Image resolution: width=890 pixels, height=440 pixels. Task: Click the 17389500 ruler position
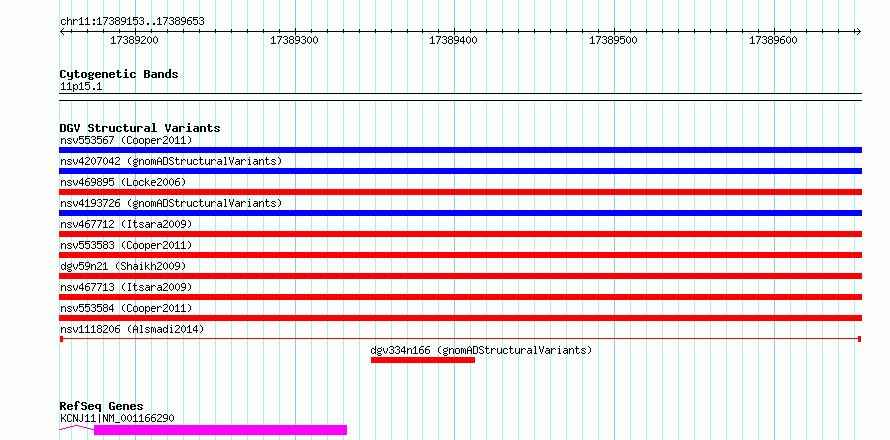614,40
